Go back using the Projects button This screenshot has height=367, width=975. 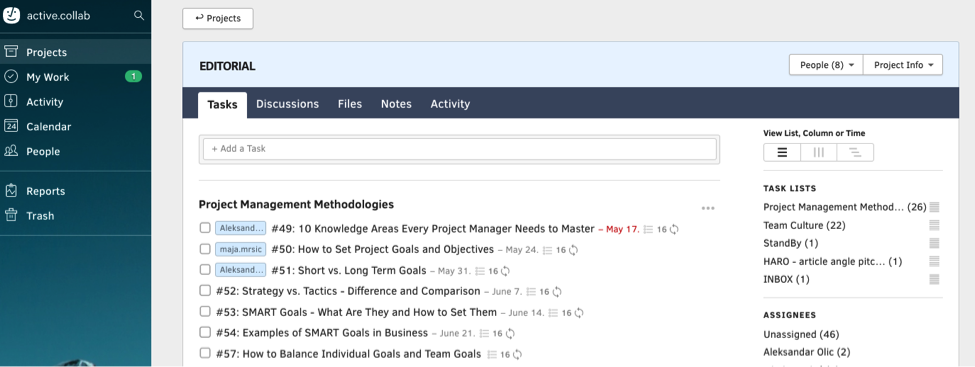[218, 19]
